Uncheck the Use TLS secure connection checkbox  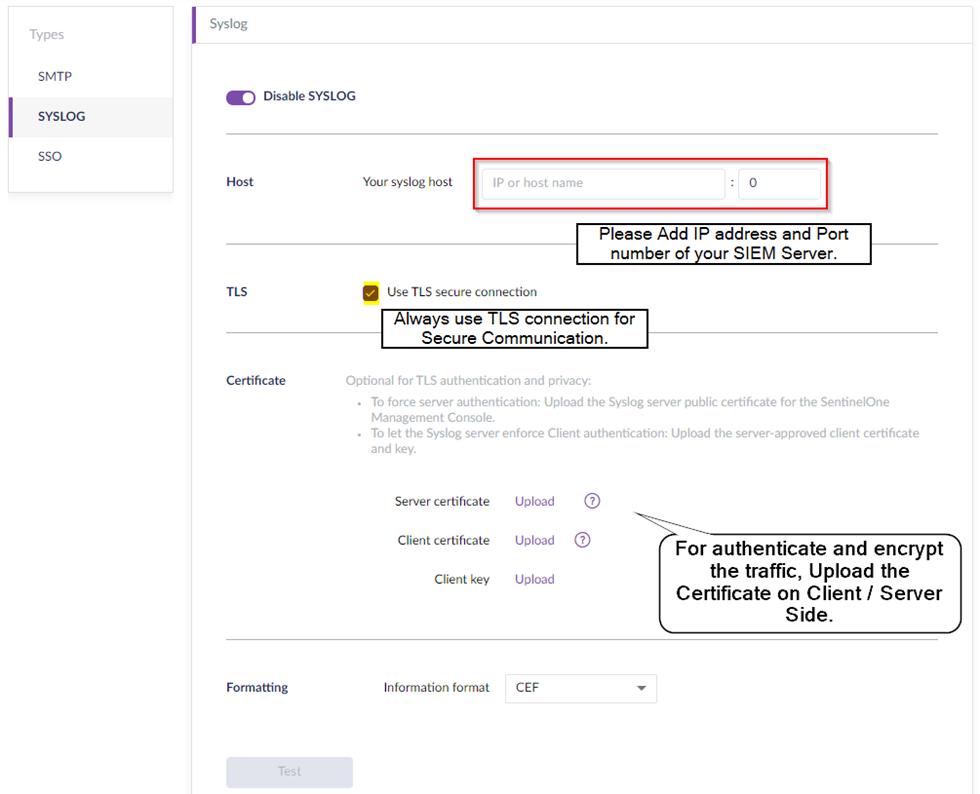[371, 292]
